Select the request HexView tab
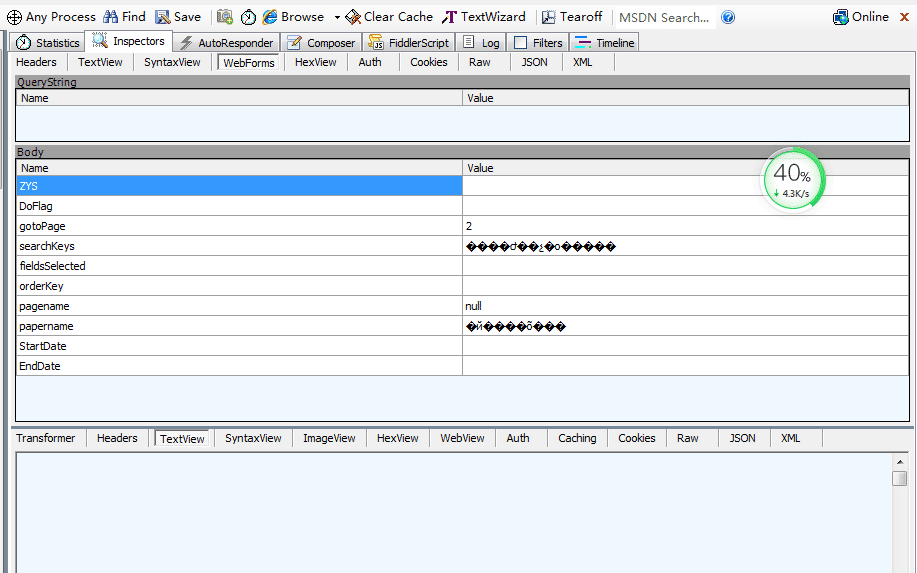Viewport: 917px width, 573px height. 315,62
